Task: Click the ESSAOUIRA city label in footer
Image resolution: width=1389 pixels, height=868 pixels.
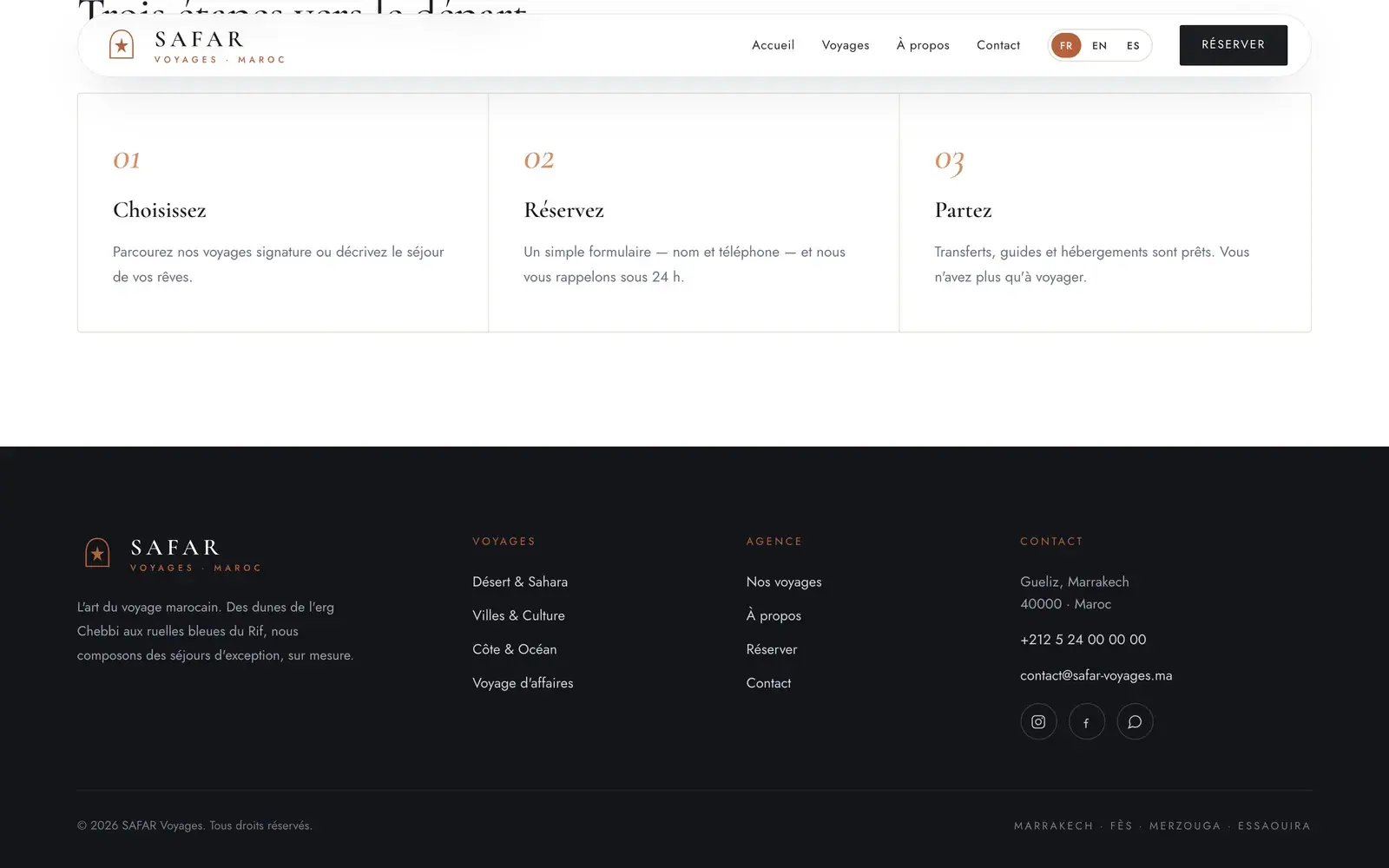Action: [x=1274, y=825]
